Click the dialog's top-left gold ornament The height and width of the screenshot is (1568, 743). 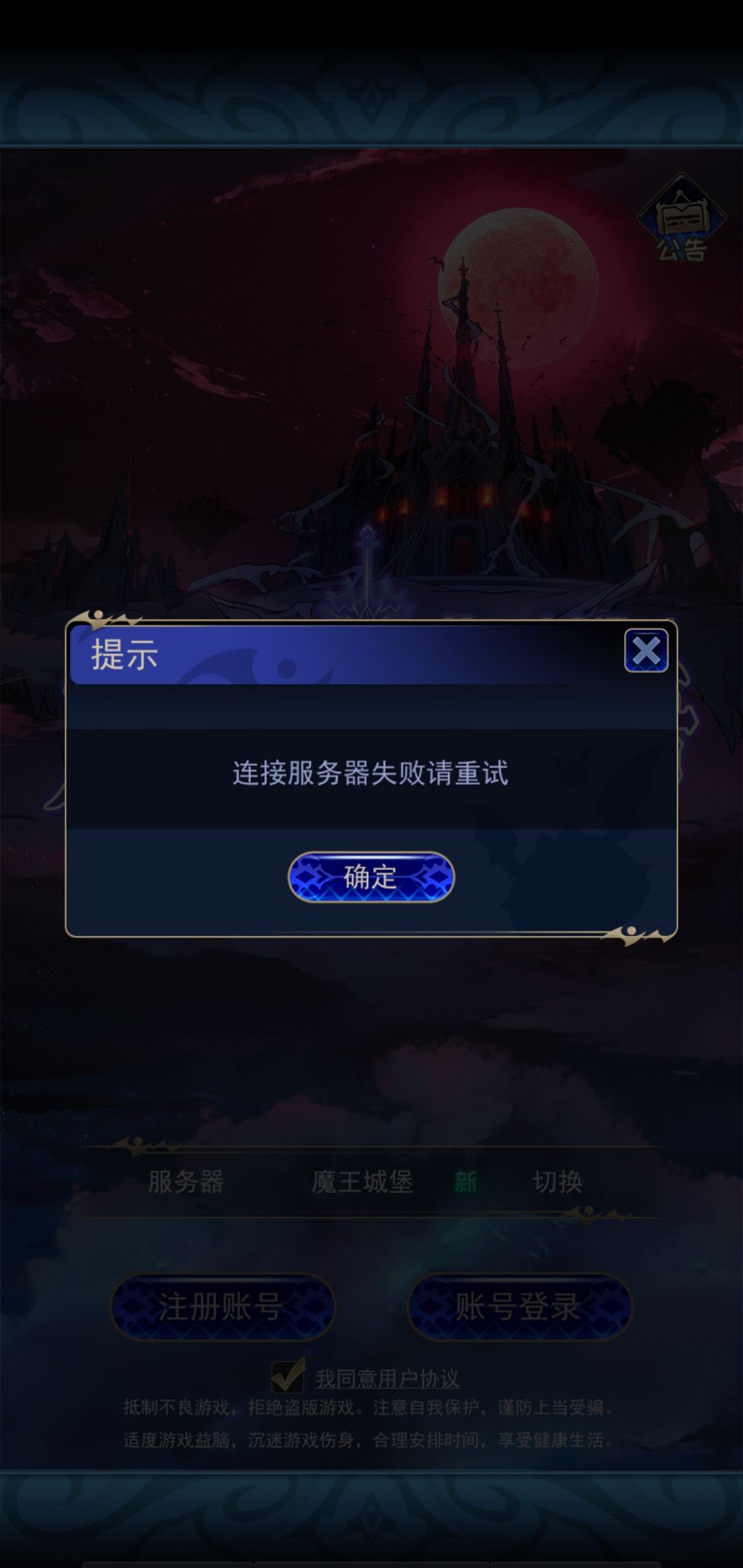coord(103,620)
